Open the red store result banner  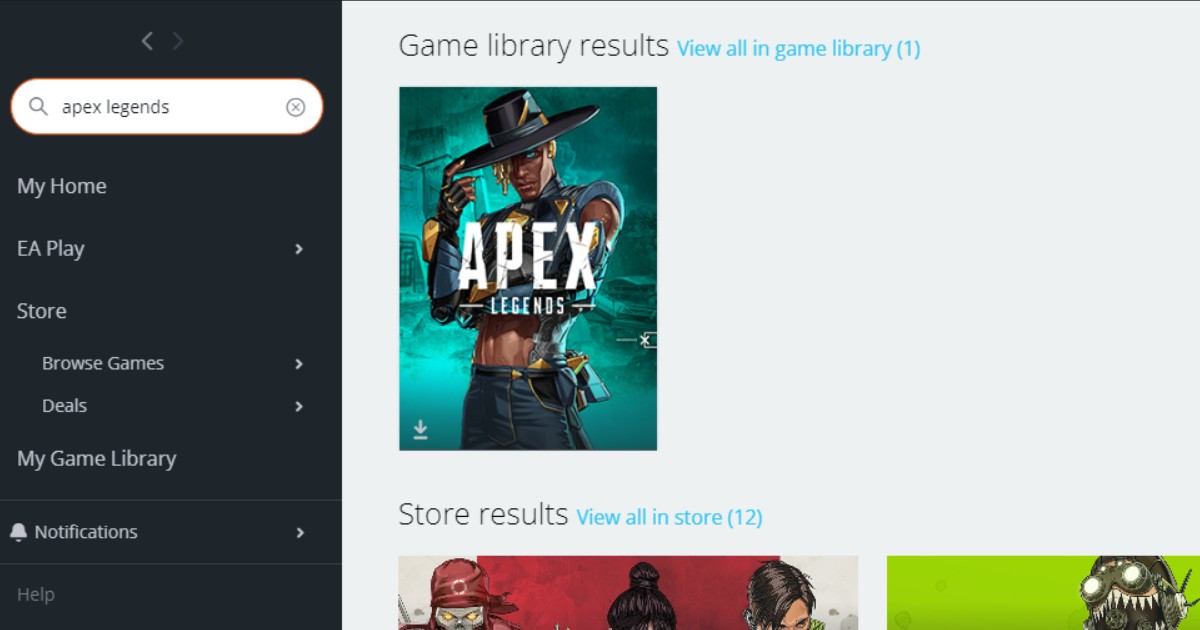pos(628,593)
